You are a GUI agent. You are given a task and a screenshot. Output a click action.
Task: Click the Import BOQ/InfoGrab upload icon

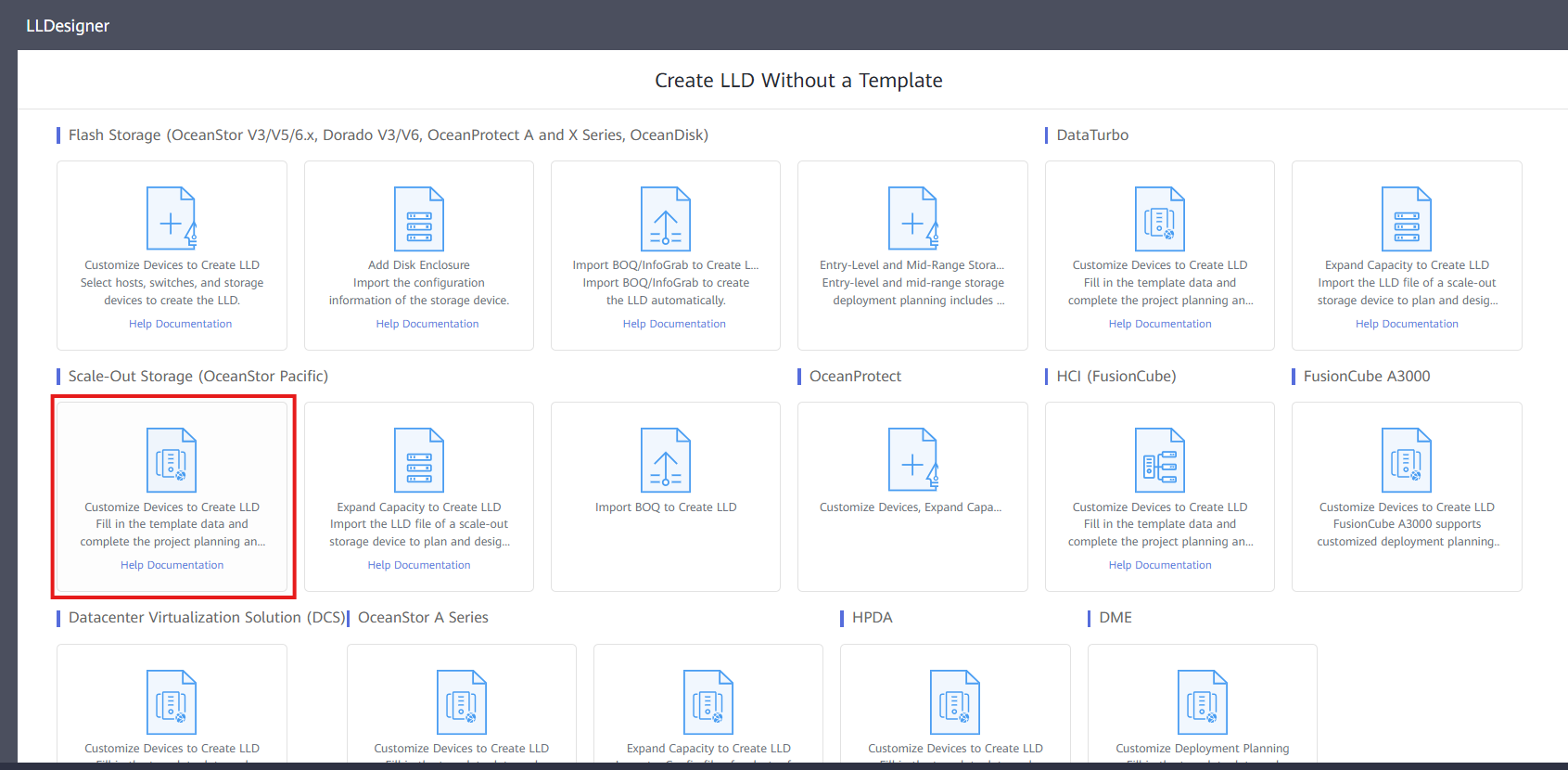point(666,219)
